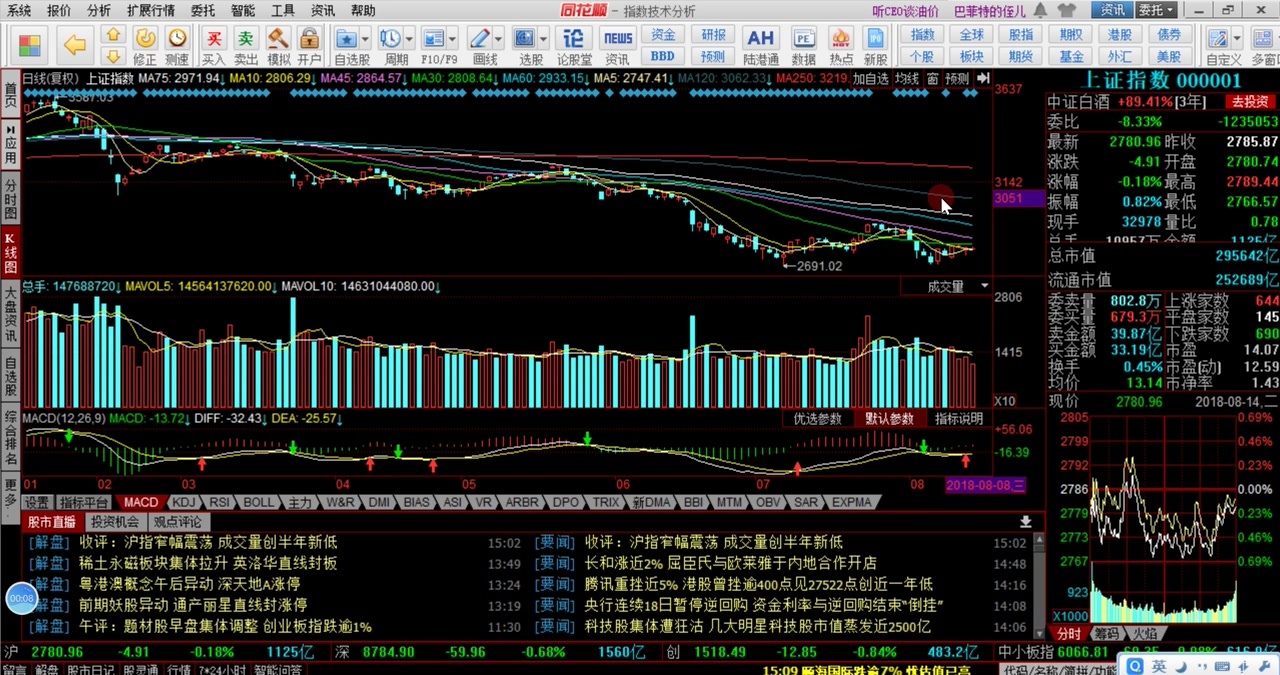Expand the 自定义 dropdown arrow
The image size is (1280, 675).
click(1237, 39)
